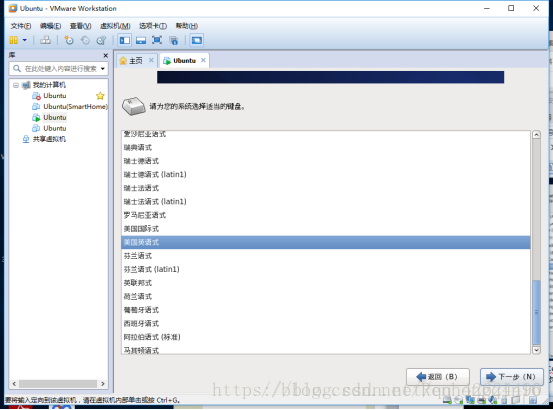This screenshot has height=410, width=553.
Task: Close the Ubuntu tab
Action: [x=203, y=60]
